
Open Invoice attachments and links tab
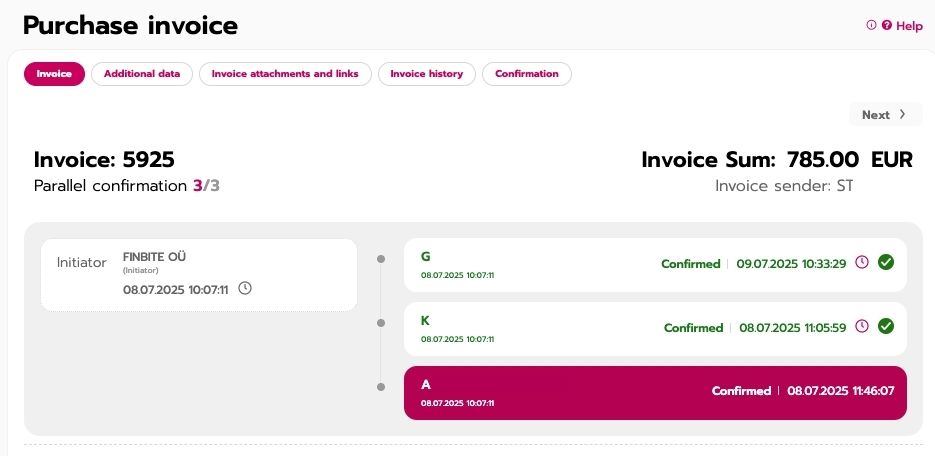[x=286, y=74]
